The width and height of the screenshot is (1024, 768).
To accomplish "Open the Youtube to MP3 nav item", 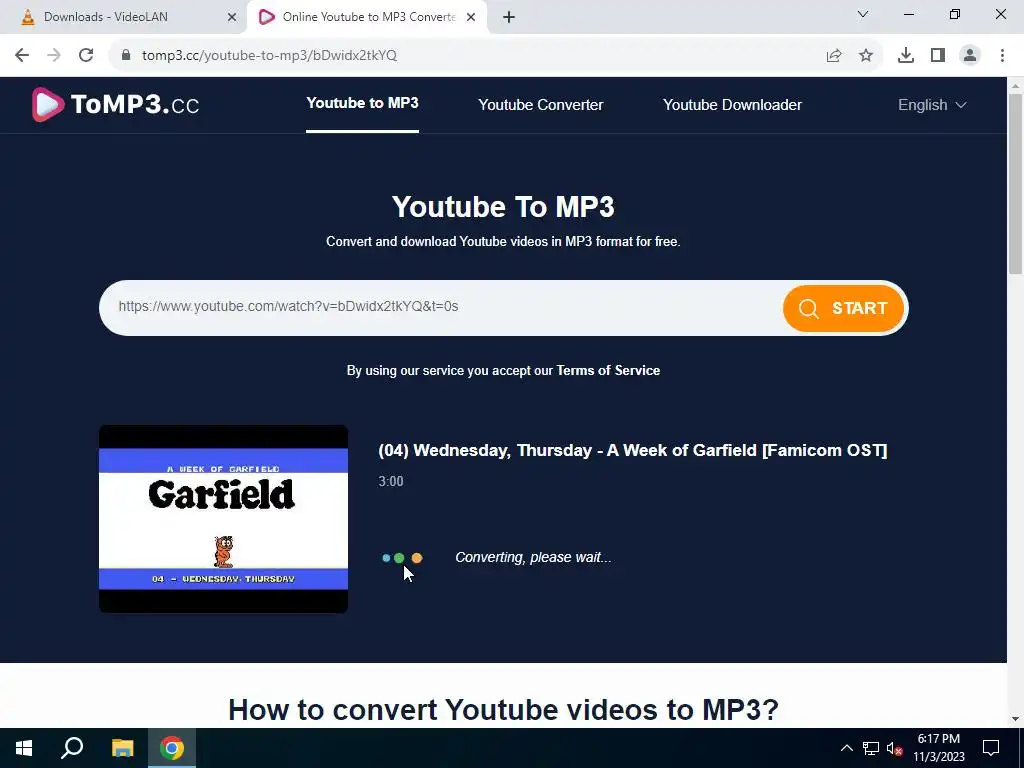I will click(362, 103).
